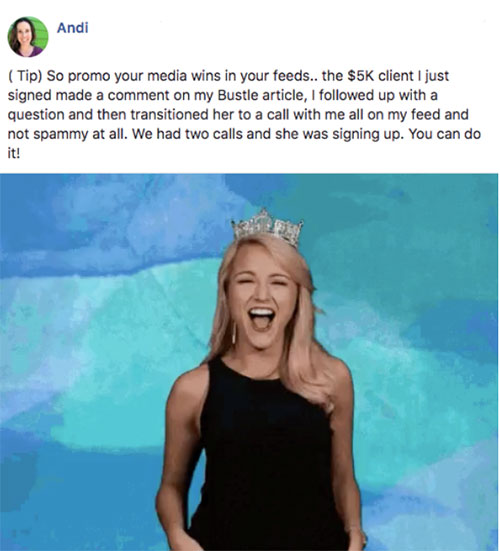The image size is (500, 551).
Task: Click the words "Bustle article" in the post
Action: (x=260, y=96)
